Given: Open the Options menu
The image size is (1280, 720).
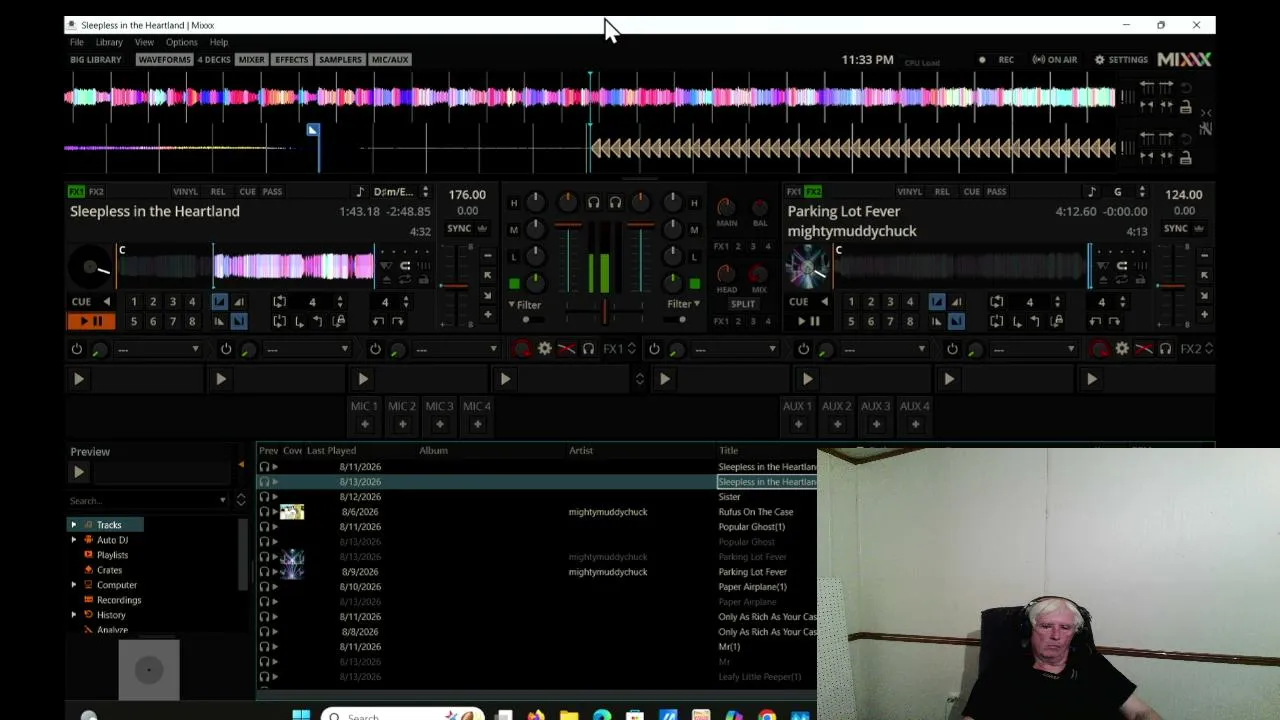Looking at the screenshot, I should (181, 42).
